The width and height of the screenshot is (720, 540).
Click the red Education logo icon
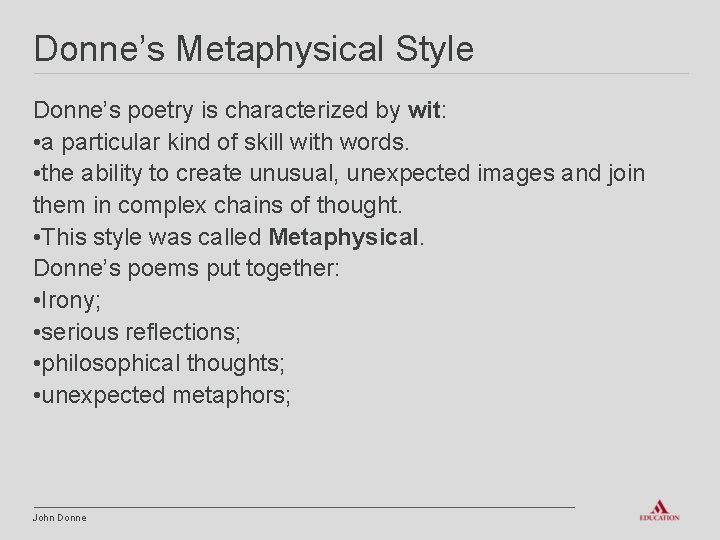[659, 511]
